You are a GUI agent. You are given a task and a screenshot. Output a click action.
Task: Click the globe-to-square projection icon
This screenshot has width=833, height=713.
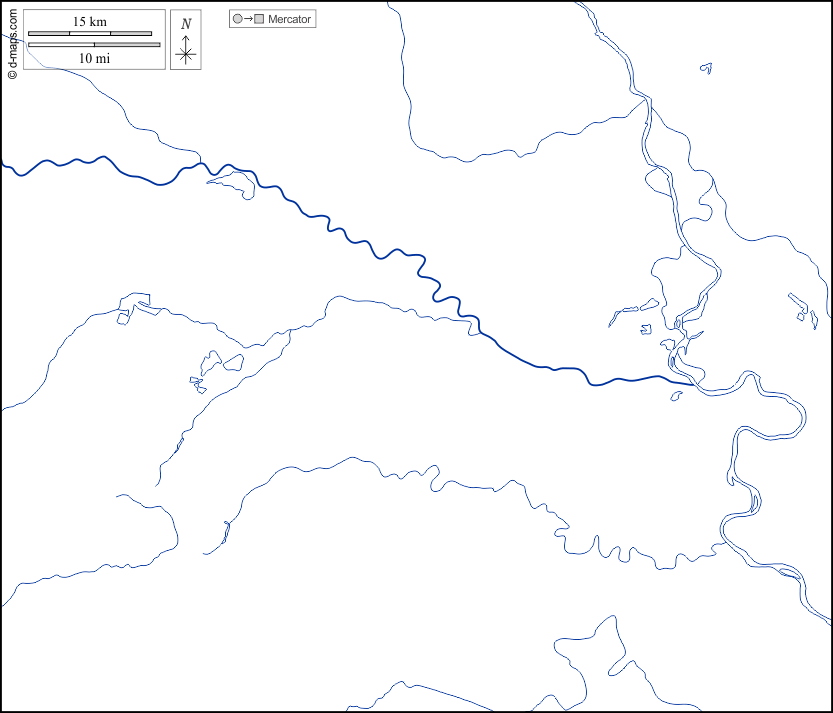pyautogui.click(x=248, y=19)
